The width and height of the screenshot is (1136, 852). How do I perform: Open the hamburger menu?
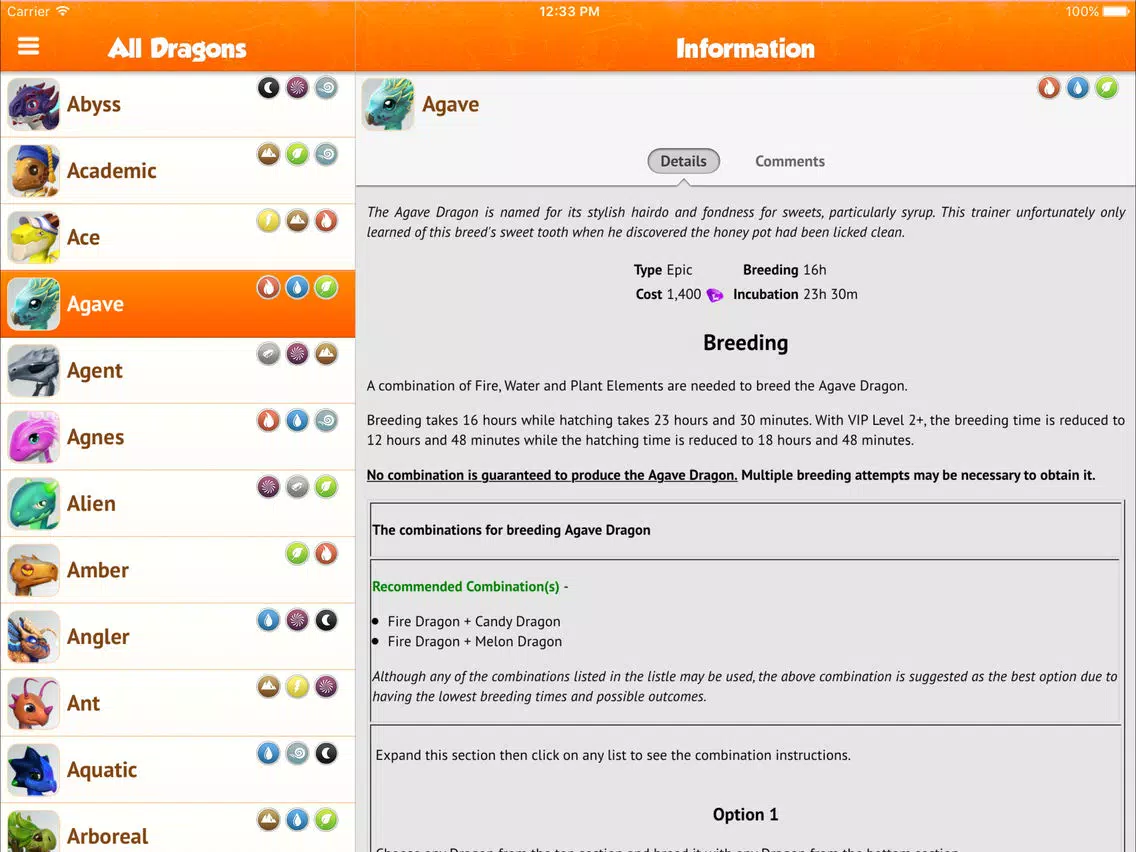tap(28, 46)
